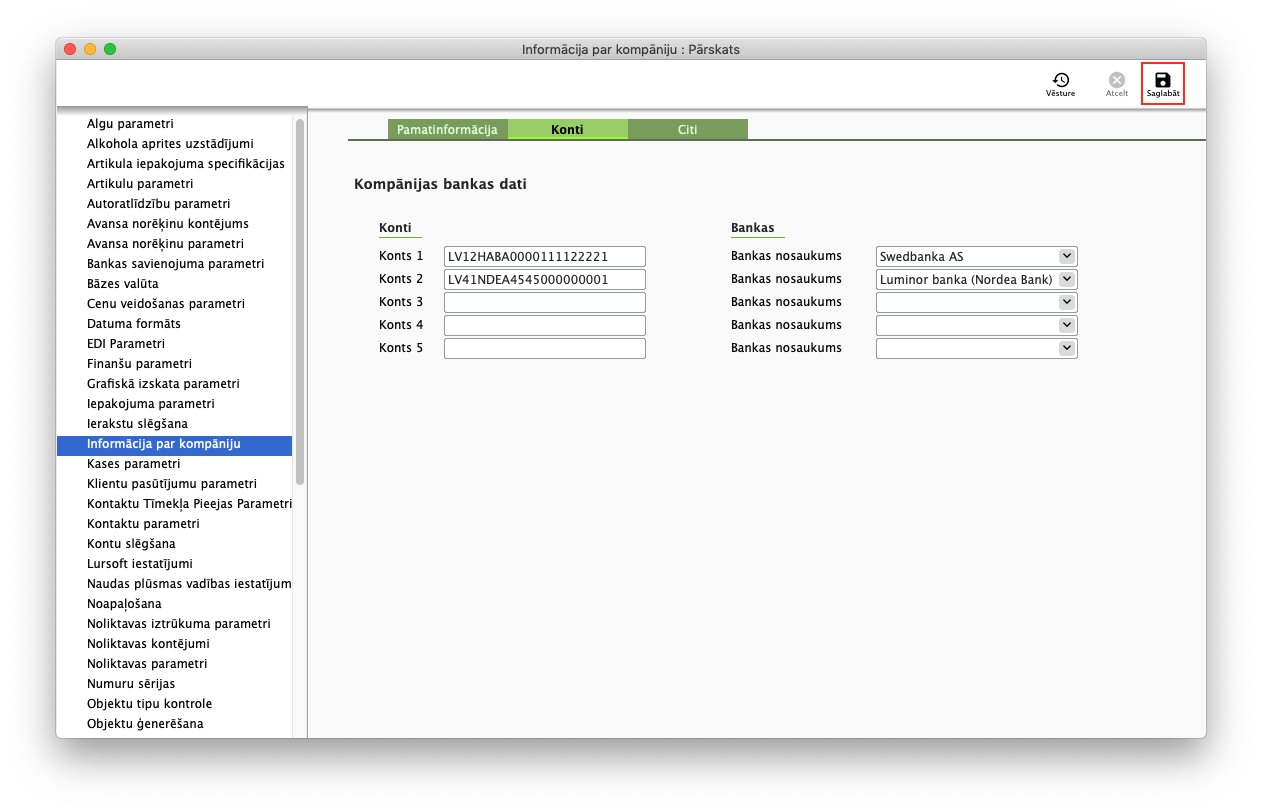Click into the Konts 4 input field
This screenshot has height=812, width=1262.
tap(544, 325)
